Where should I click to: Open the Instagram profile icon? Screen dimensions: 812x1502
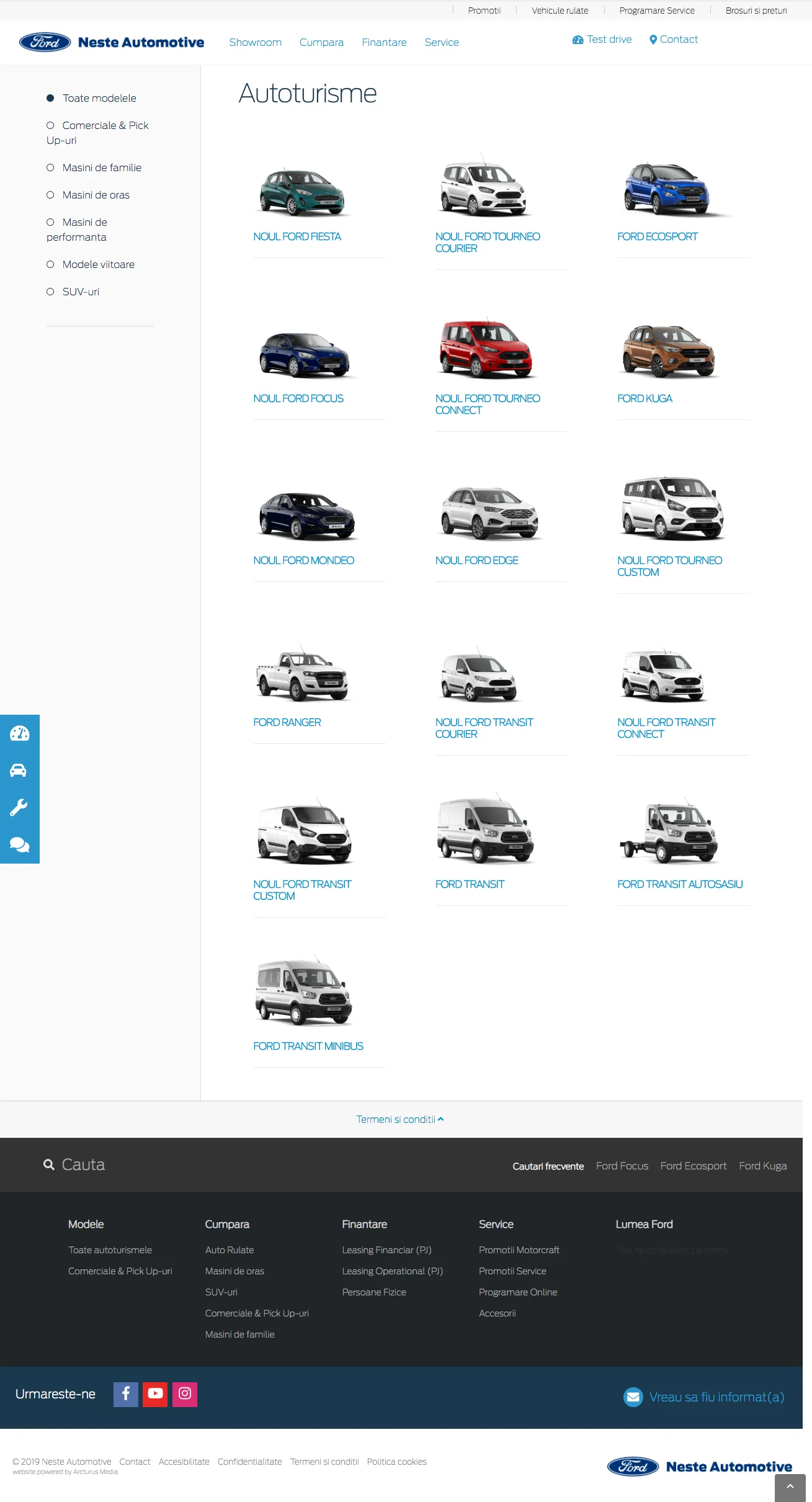[x=185, y=1394]
